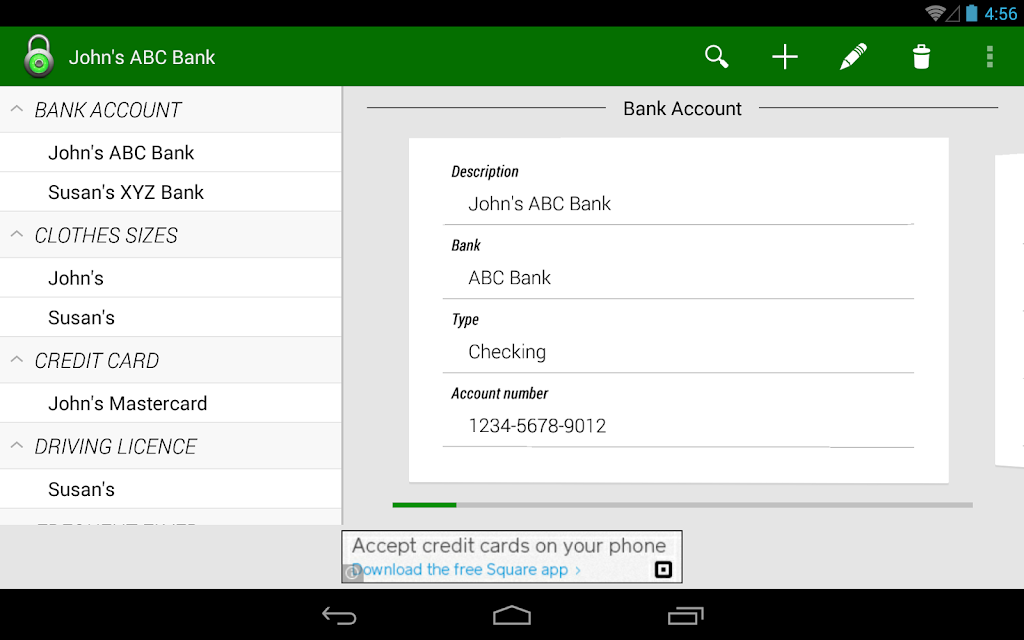Tap the Android back navigation button
The image size is (1024, 640).
[340, 615]
